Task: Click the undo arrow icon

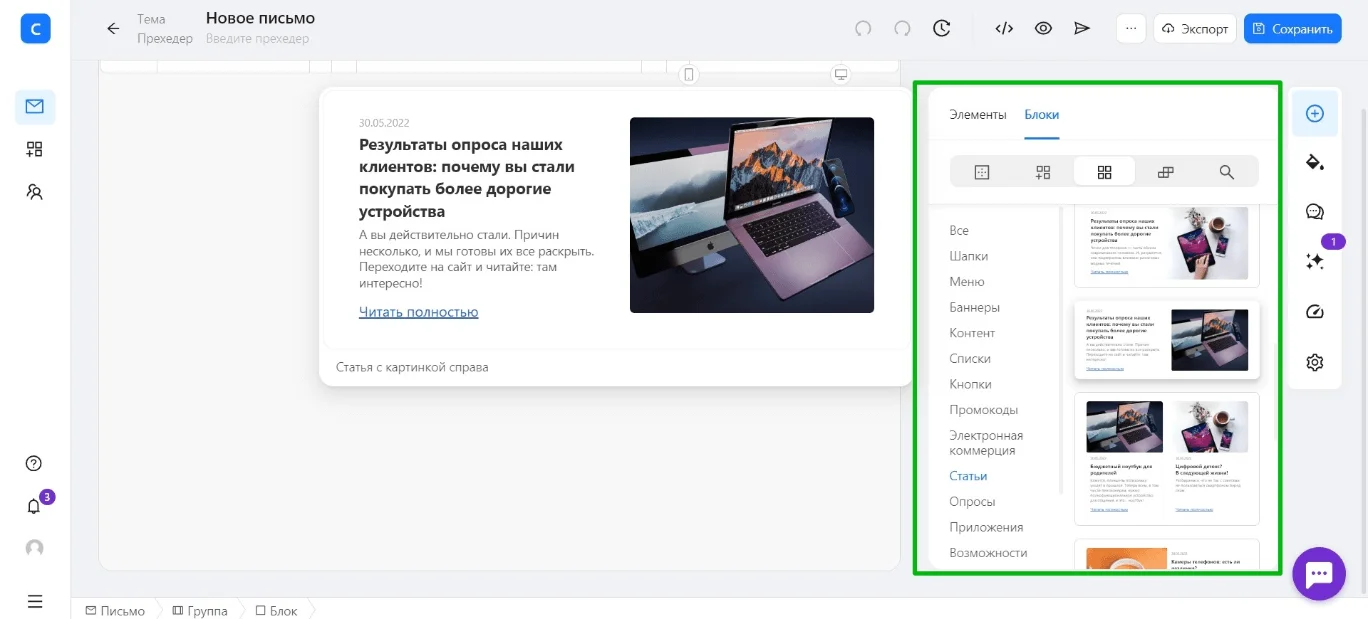Action: [863, 28]
